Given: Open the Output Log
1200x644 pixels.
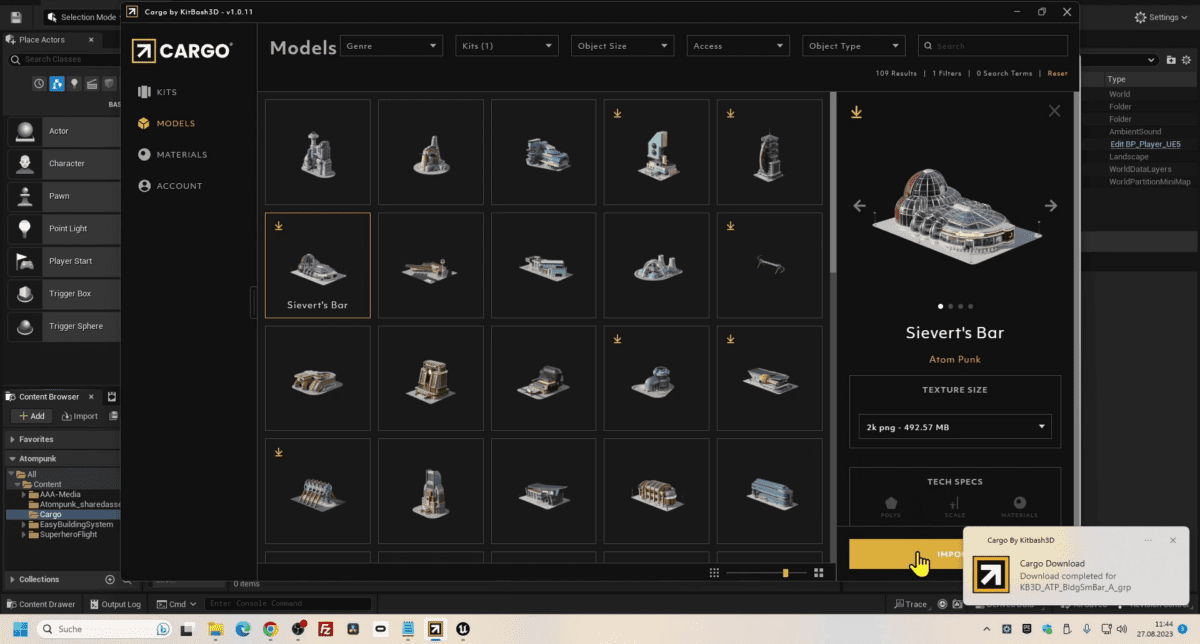Looking at the screenshot, I should [116, 604].
